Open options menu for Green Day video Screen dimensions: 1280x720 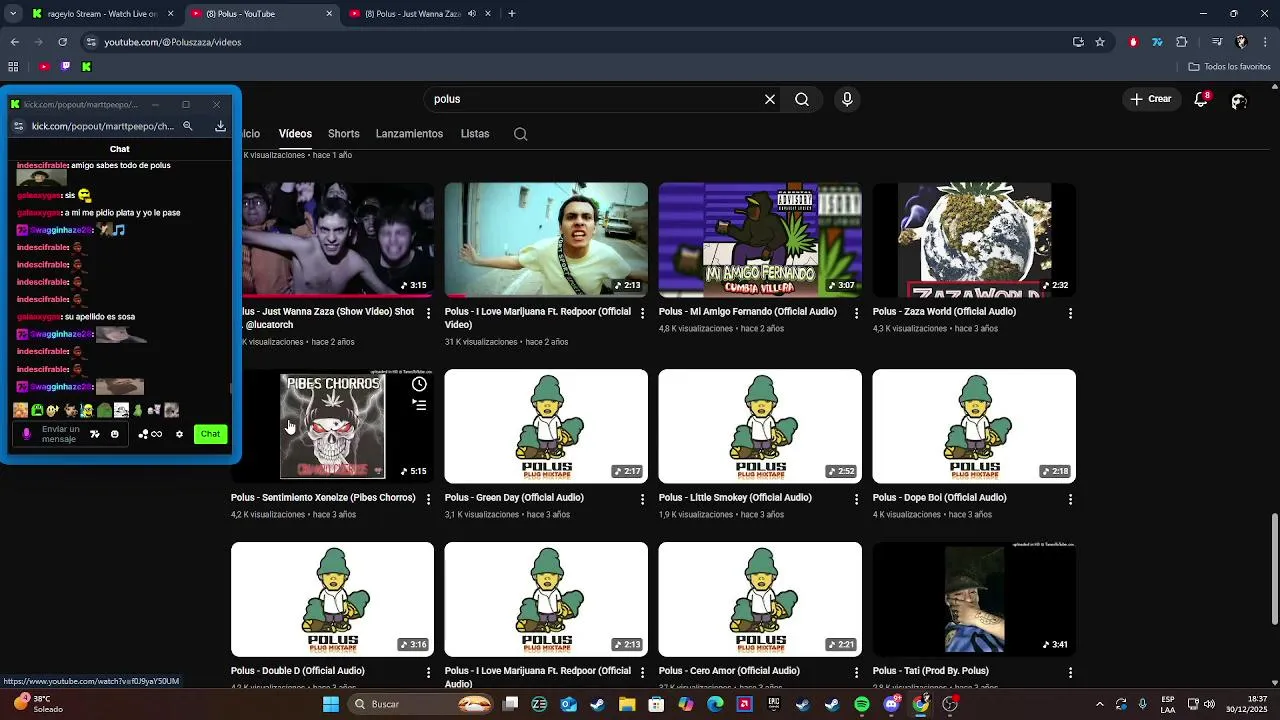(x=642, y=499)
